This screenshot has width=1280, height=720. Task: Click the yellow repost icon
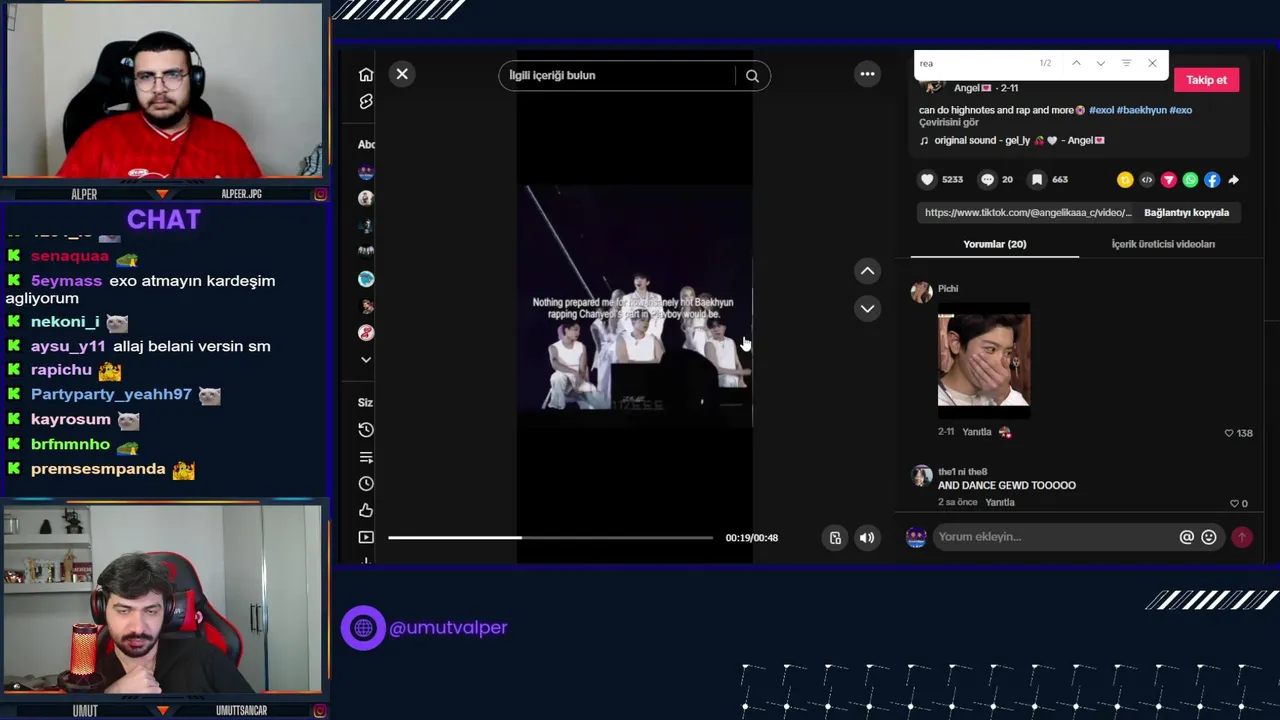[1125, 180]
